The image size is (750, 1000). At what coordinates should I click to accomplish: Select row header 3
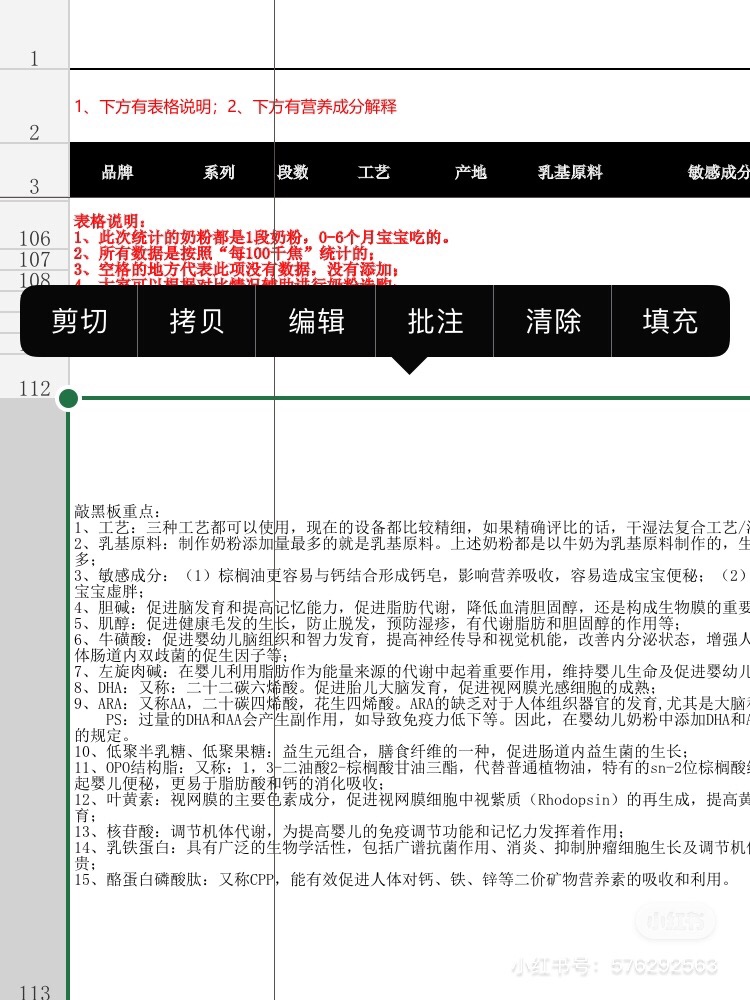click(x=34, y=186)
